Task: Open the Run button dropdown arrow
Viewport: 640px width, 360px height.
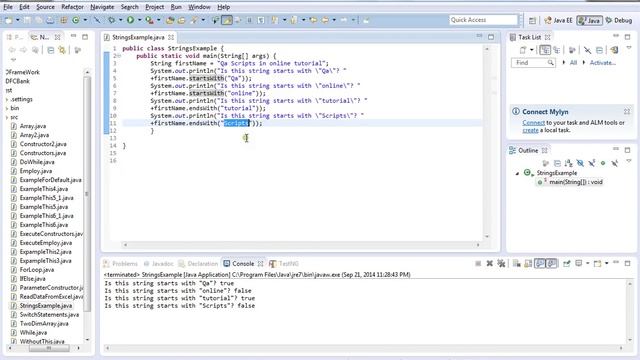Action: (139, 20)
